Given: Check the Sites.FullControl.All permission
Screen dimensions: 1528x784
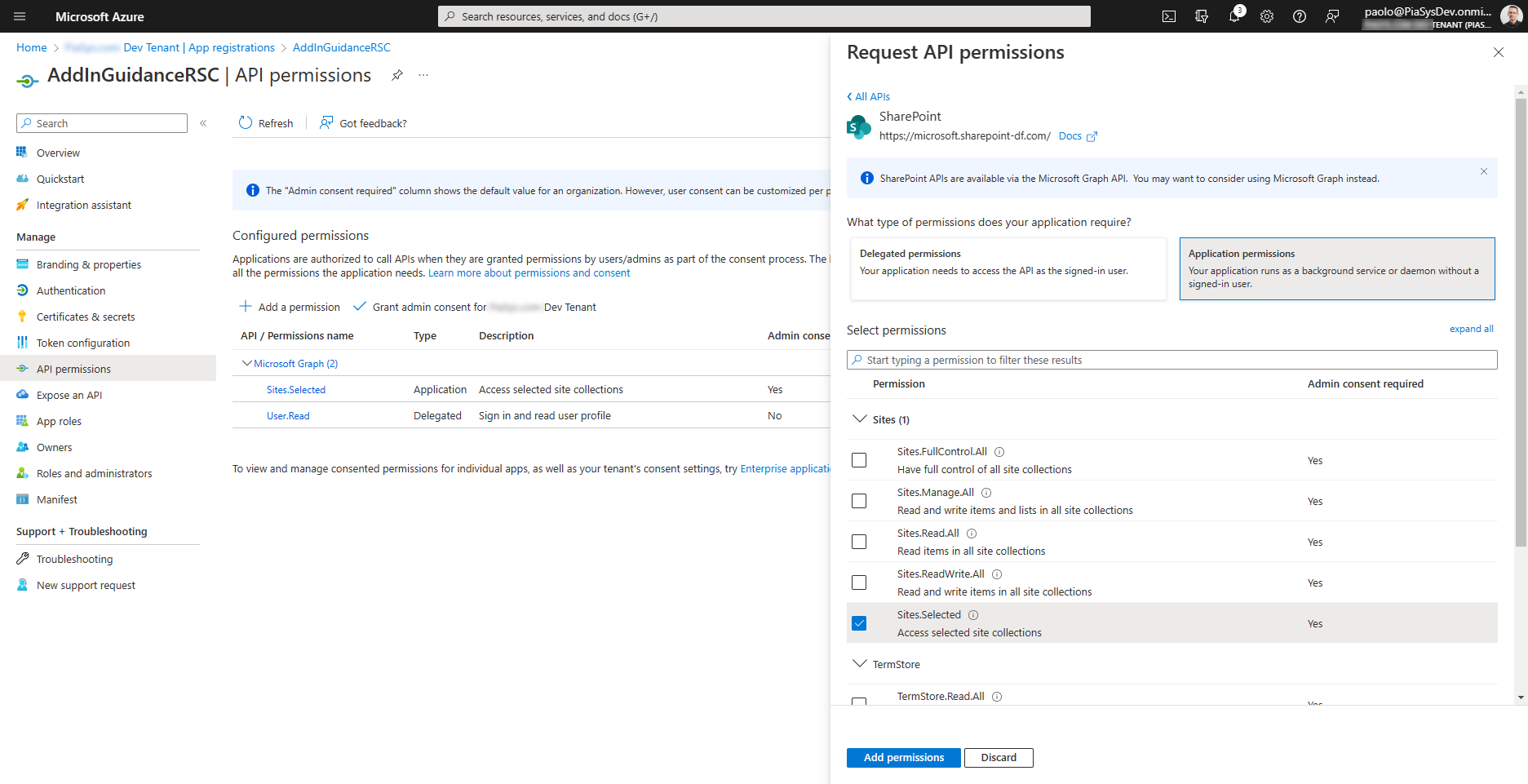Looking at the screenshot, I should pos(858,460).
